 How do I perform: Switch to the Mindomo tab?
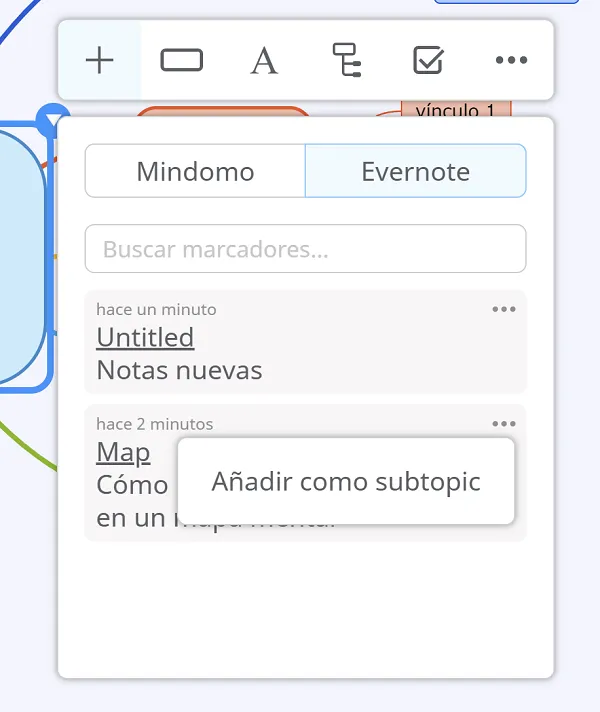(195, 171)
